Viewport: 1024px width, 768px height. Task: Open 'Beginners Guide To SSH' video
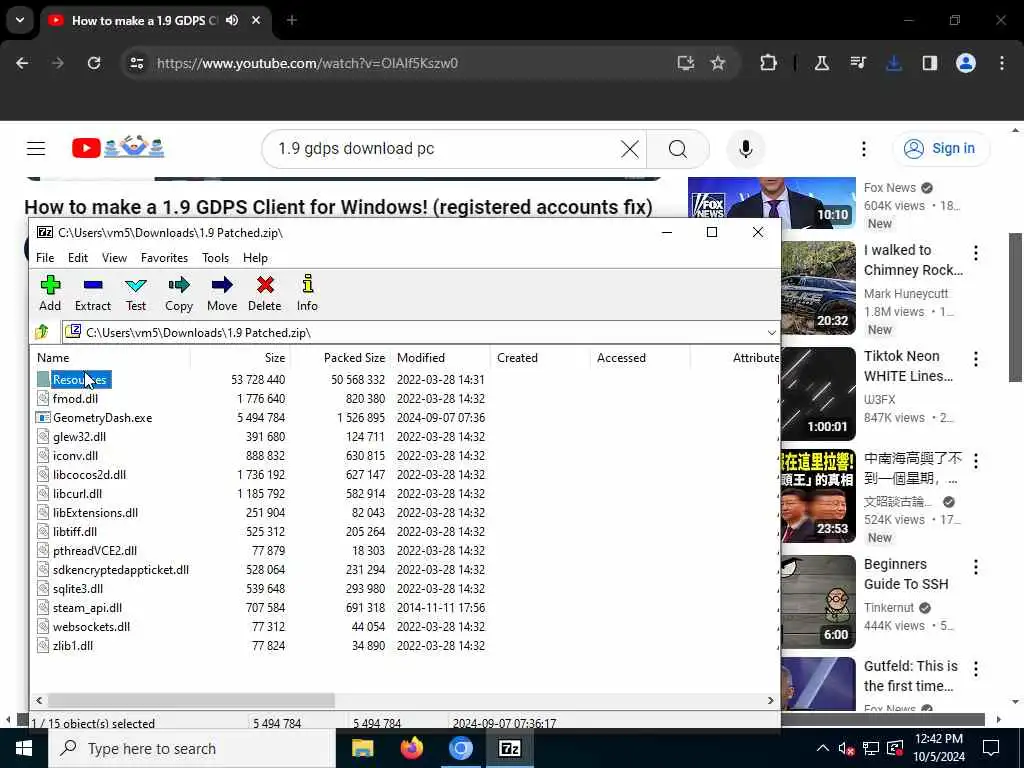coord(906,574)
